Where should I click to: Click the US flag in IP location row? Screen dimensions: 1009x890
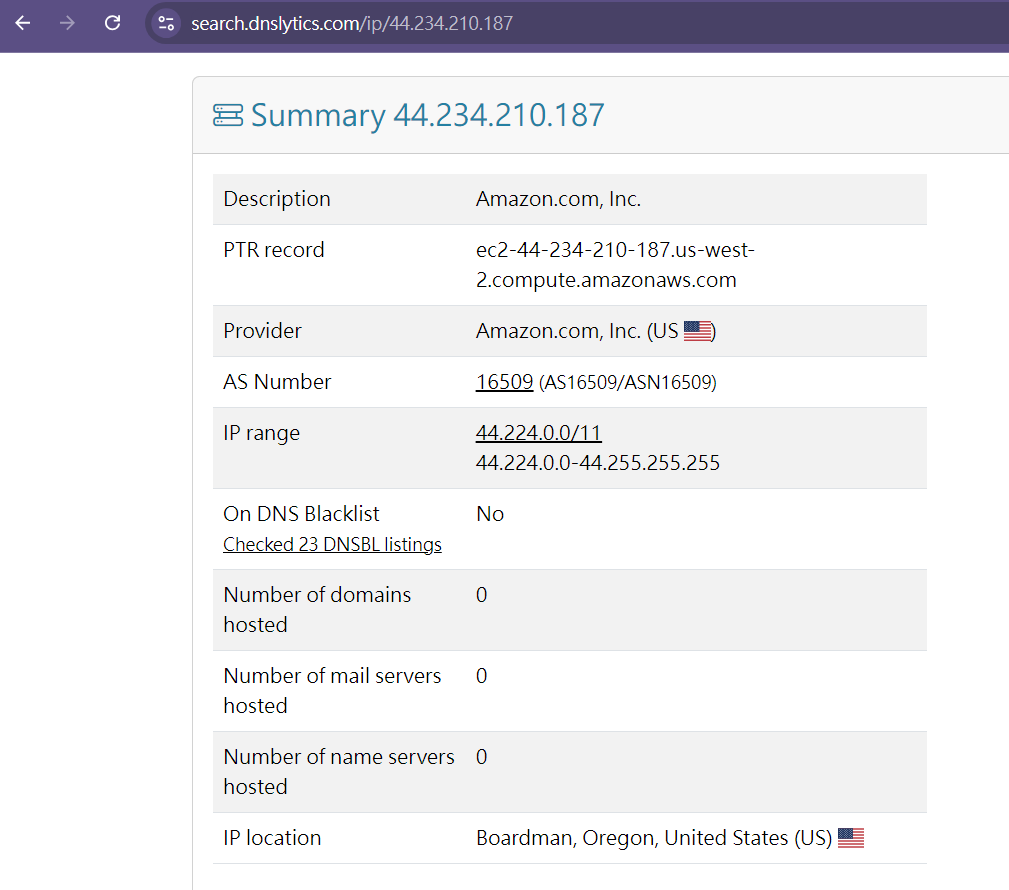(851, 838)
